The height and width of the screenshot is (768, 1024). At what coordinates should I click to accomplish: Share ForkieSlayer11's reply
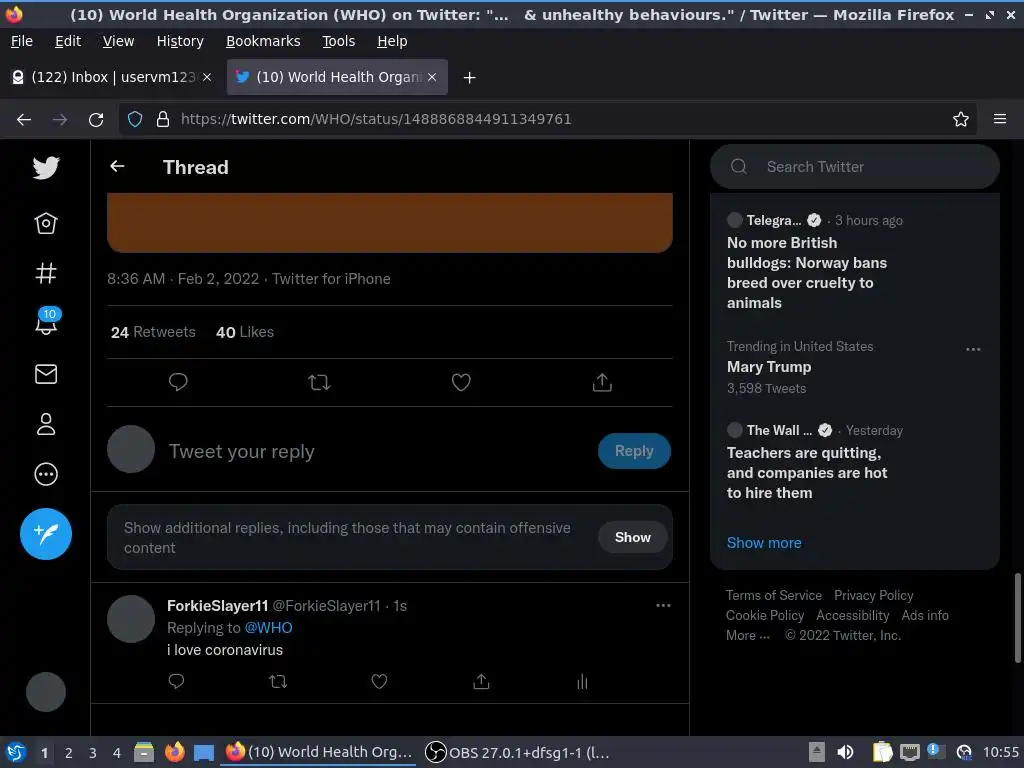(x=481, y=682)
